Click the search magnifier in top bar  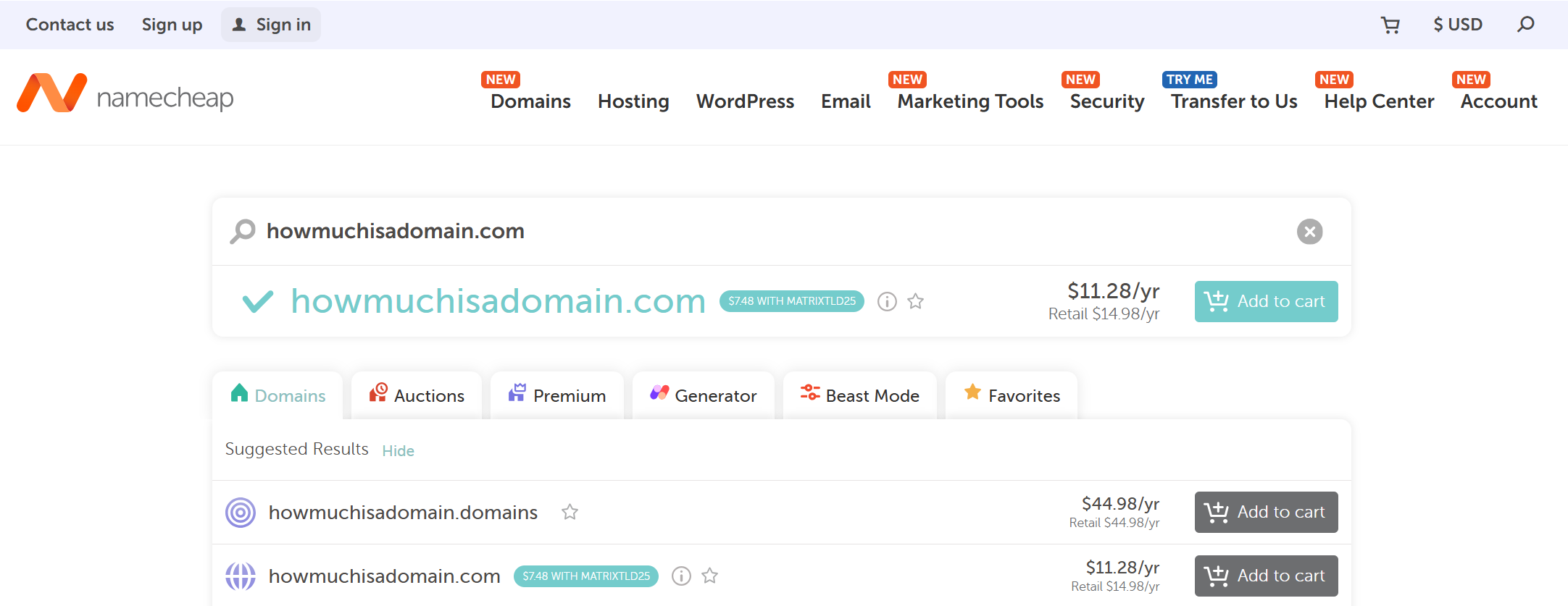[1525, 25]
